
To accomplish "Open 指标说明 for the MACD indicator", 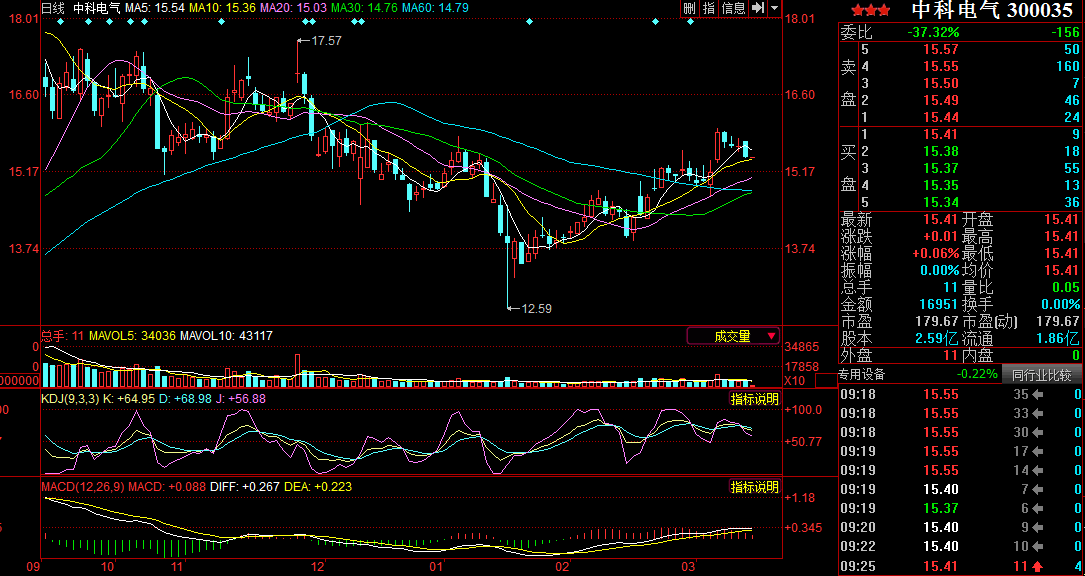I will 754,487.
